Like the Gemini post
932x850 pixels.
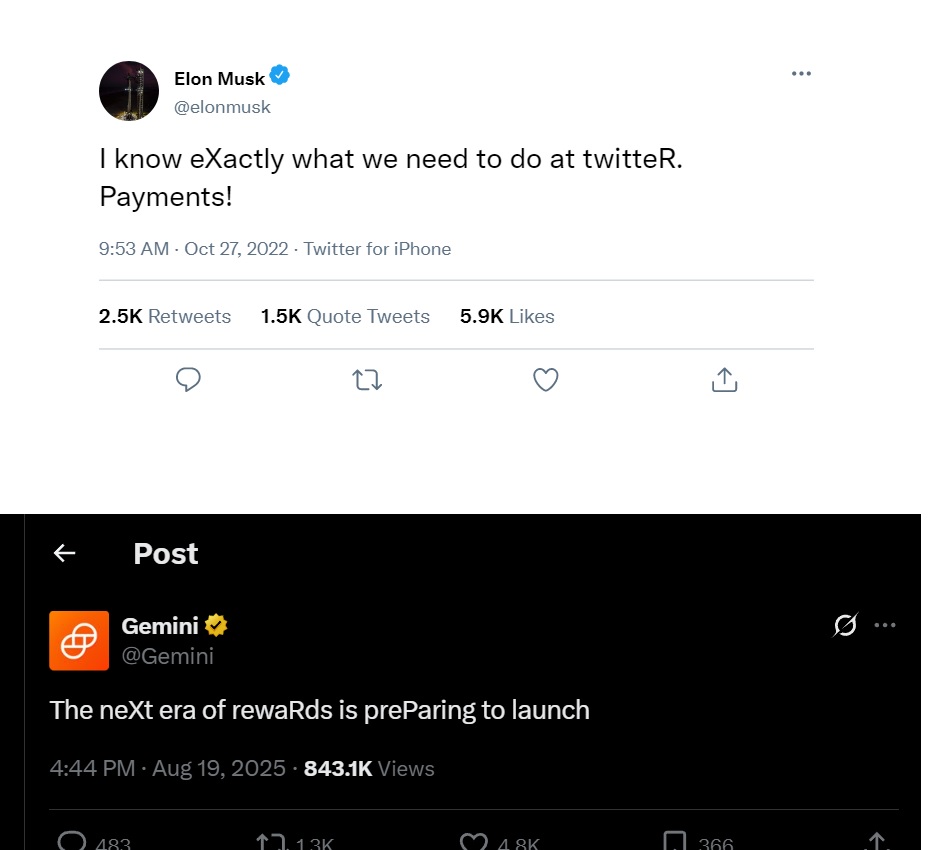(x=473, y=842)
